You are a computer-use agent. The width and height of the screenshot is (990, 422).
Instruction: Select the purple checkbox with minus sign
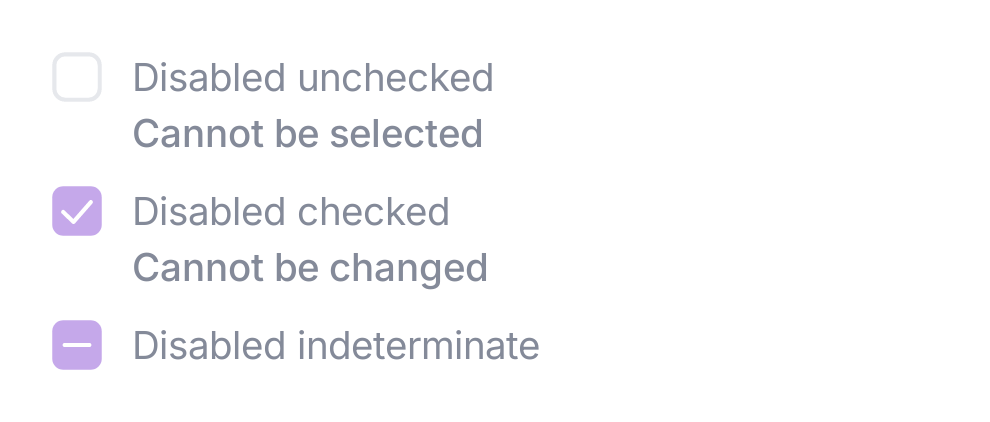(77, 345)
